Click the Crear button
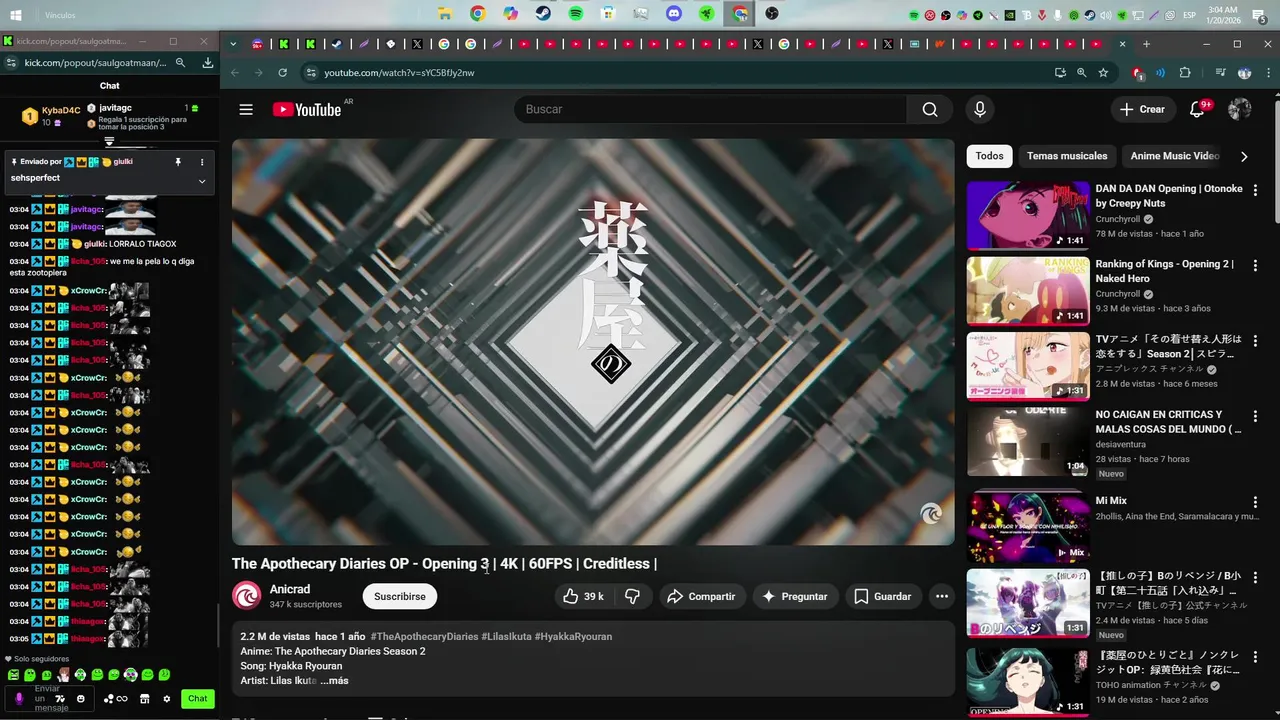This screenshot has width=1280, height=720. click(x=1142, y=109)
